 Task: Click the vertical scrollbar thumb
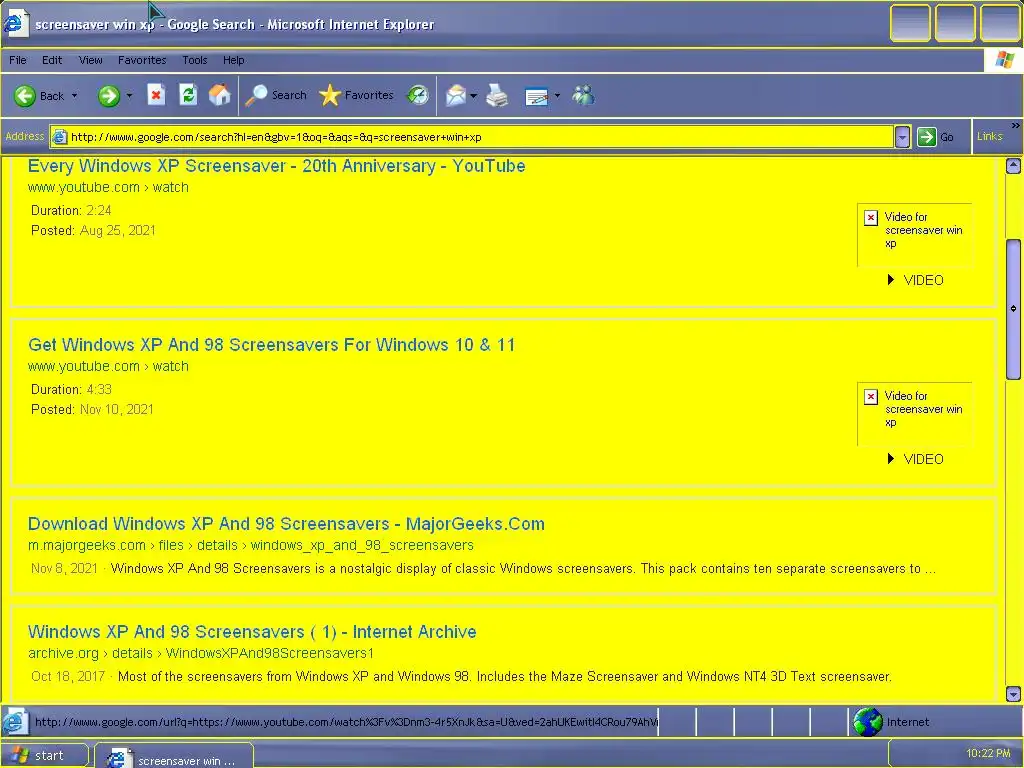pos(1013,309)
